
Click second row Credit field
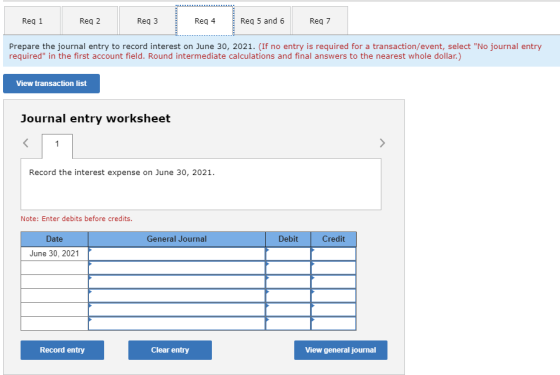(x=334, y=268)
